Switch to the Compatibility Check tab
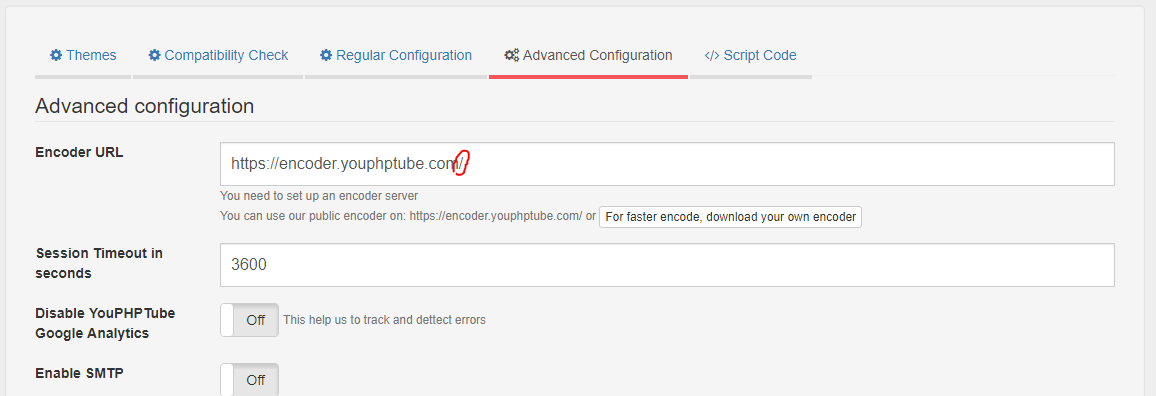The image size is (1156, 396). point(218,55)
